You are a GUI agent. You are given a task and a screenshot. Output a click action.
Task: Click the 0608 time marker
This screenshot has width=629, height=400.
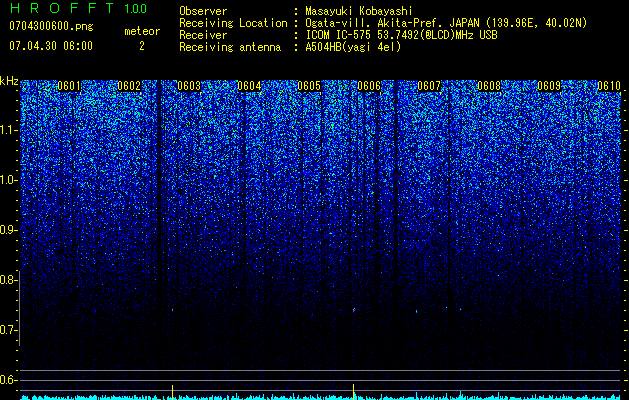(489, 86)
